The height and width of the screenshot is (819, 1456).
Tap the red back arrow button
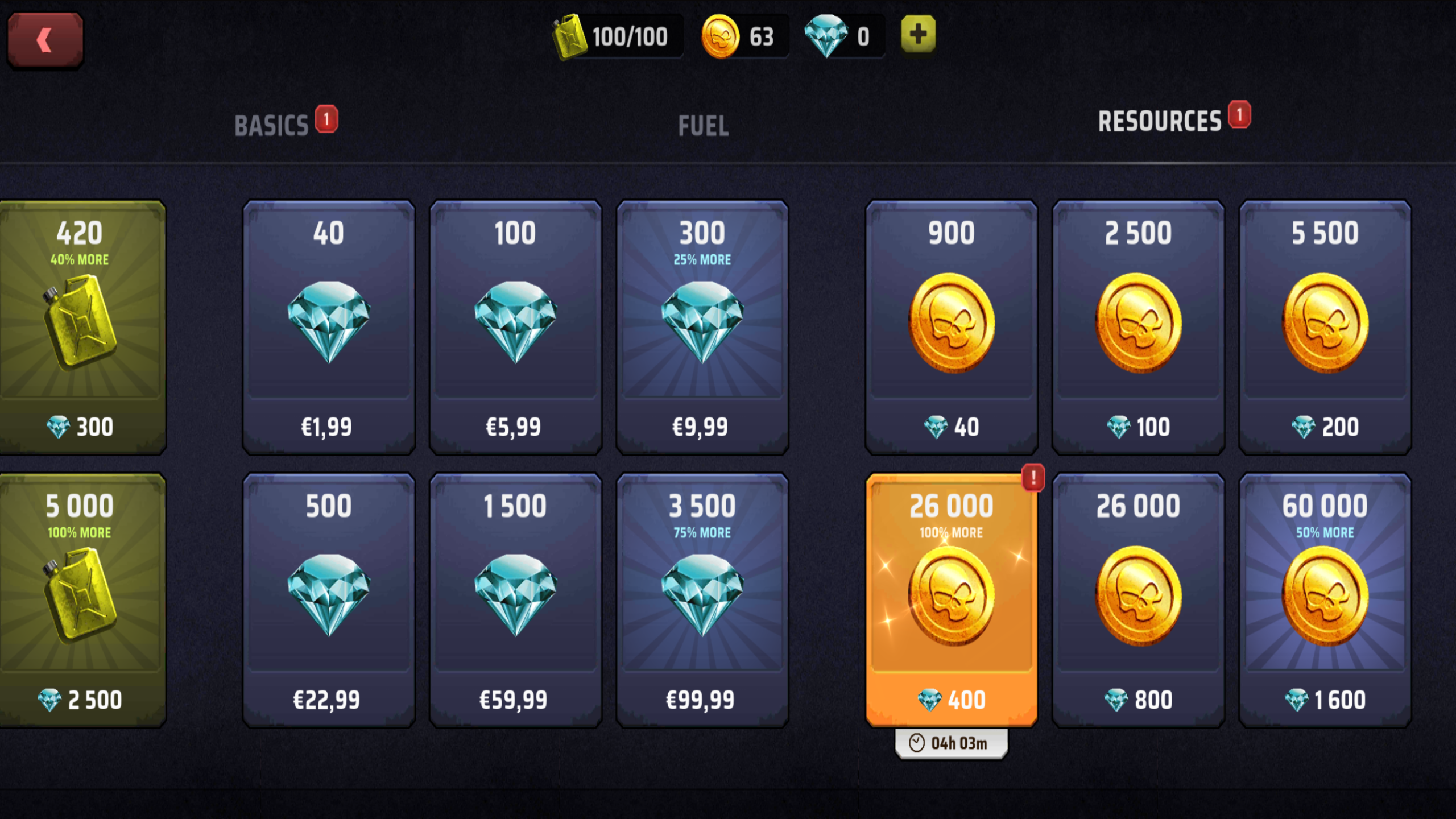45,40
